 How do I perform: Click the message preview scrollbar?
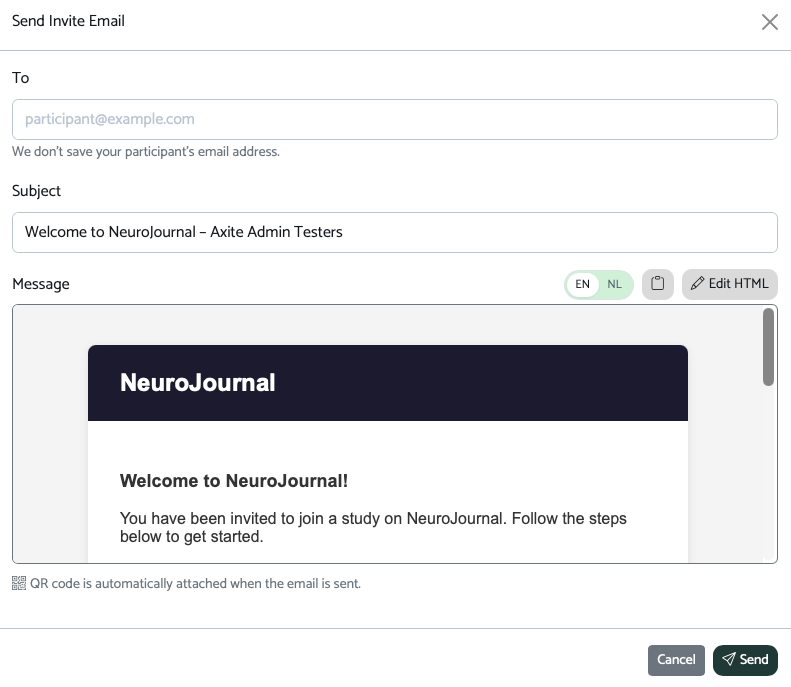point(768,347)
